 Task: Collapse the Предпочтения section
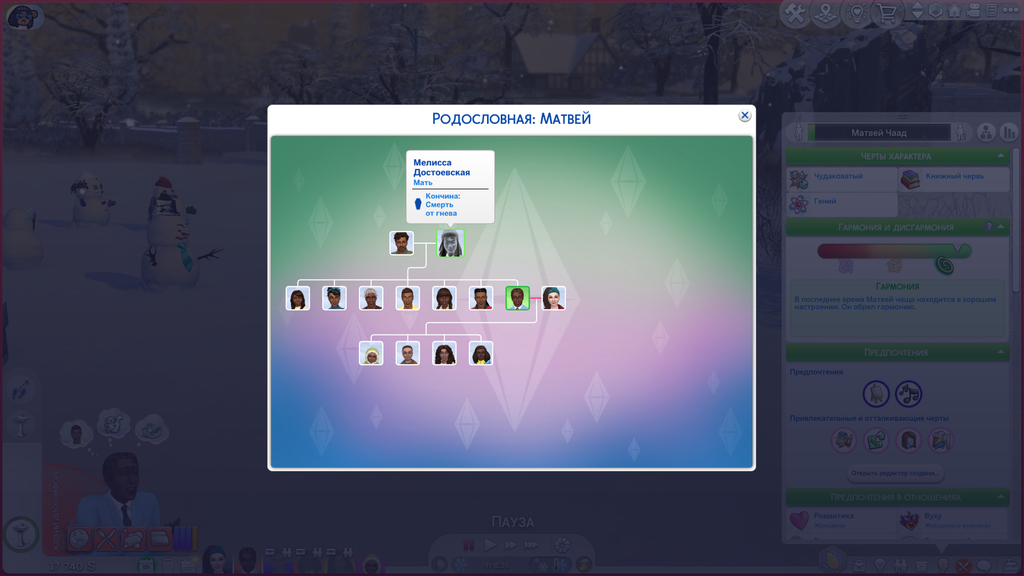tap(1000, 352)
